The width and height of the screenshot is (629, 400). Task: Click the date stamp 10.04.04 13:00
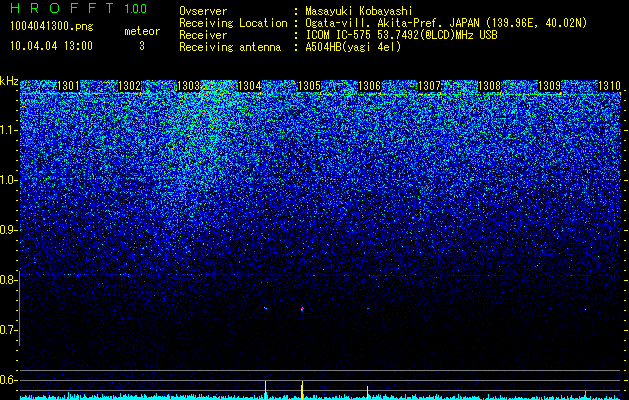point(51,46)
